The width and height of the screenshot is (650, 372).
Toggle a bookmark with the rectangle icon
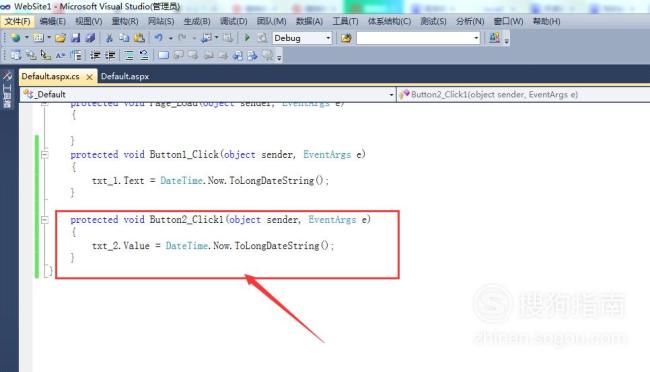[x=163, y=55]
